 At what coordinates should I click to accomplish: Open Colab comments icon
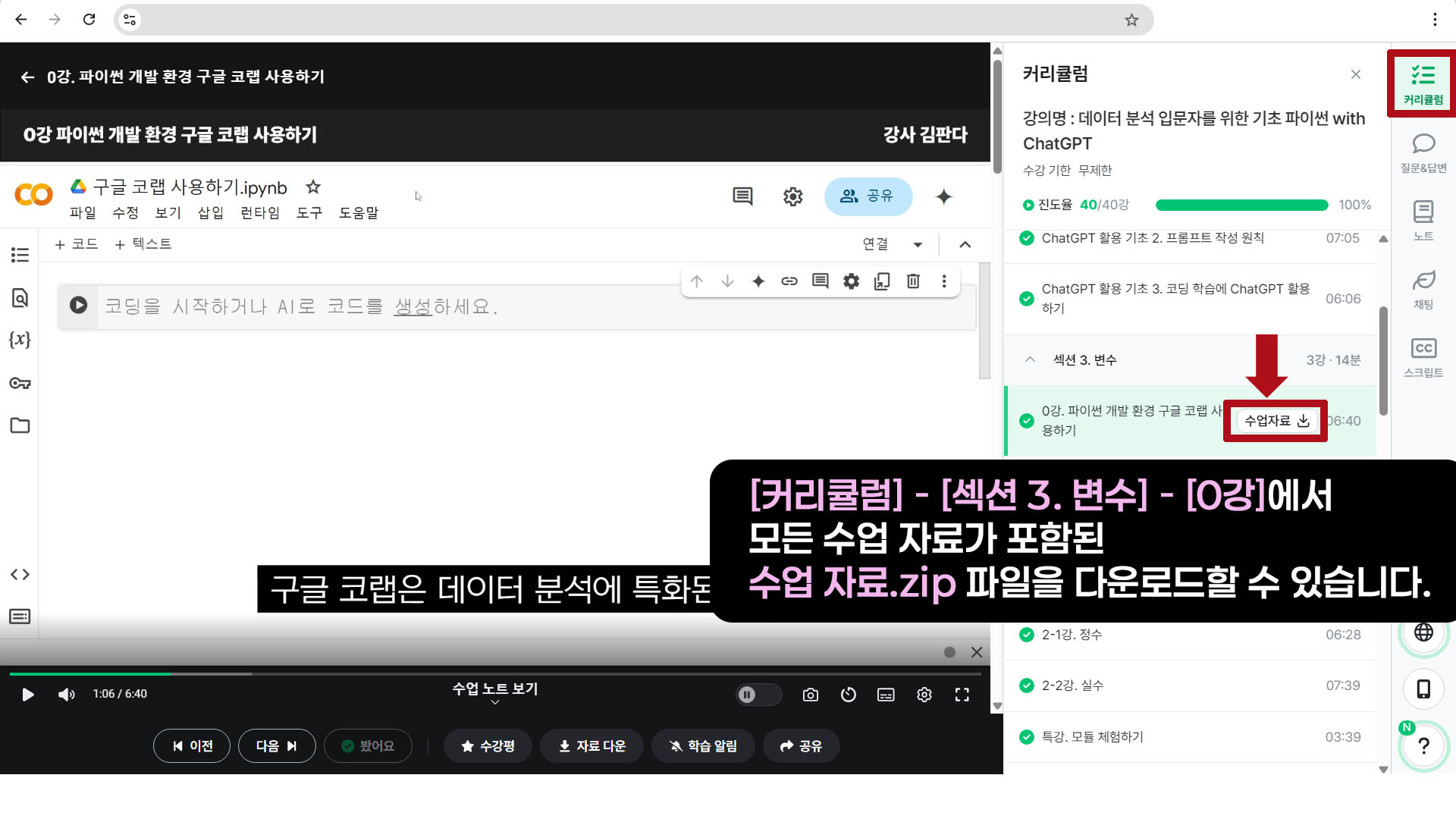pyautogui.click(x=742, y=196)
